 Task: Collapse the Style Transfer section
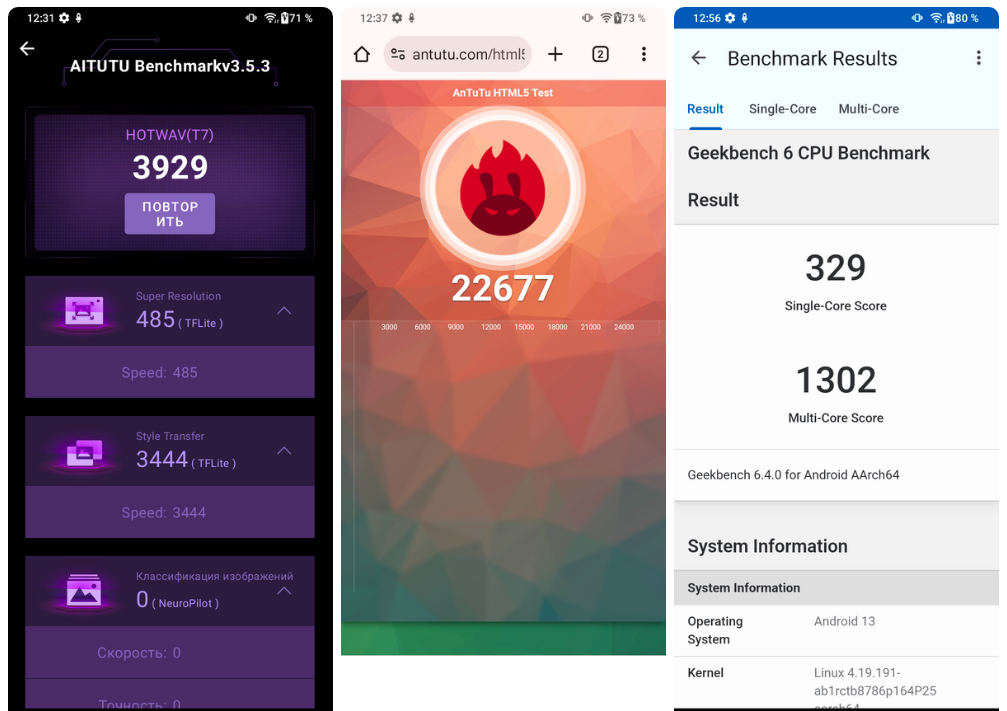pos(284,451)
